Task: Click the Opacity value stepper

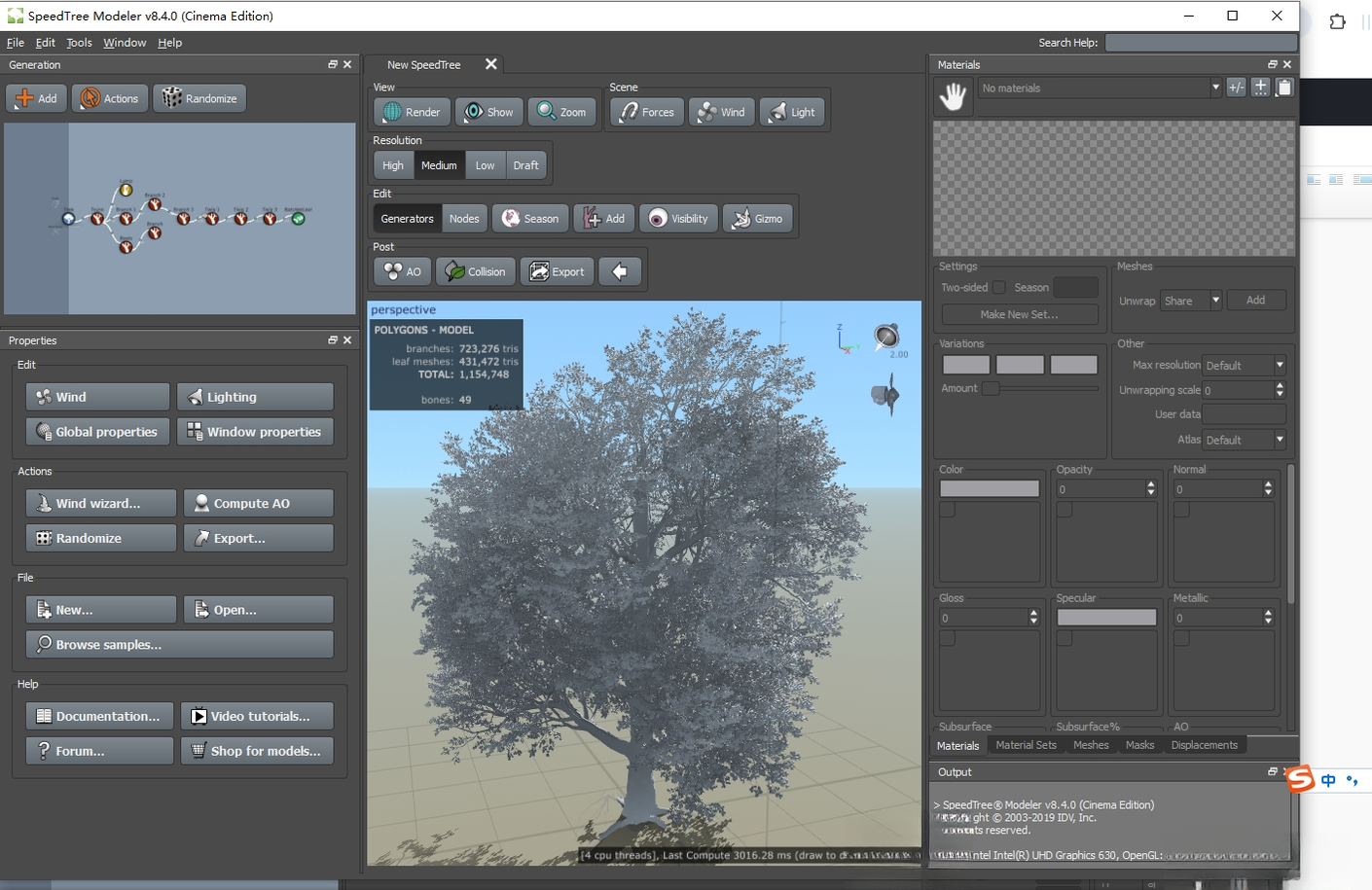Action: [x=1151, y=489]
